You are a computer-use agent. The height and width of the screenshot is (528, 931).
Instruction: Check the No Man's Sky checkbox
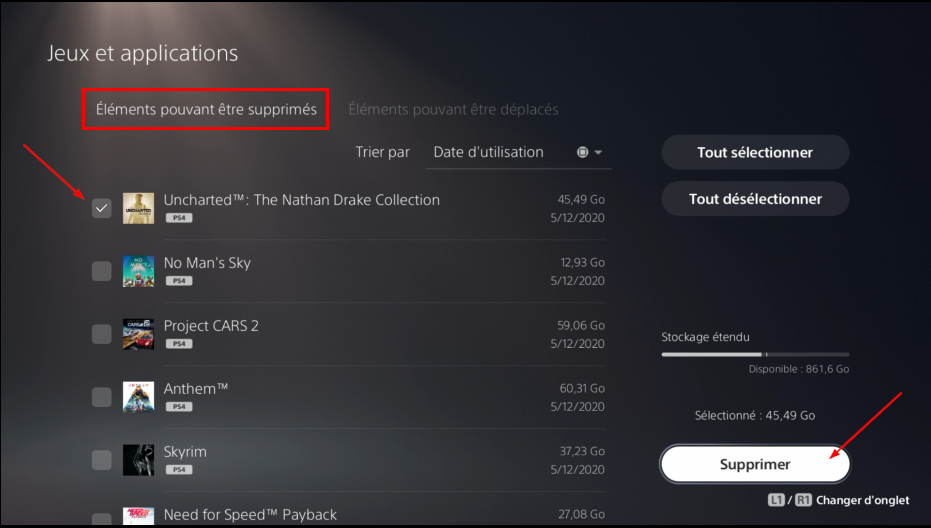pos(102,271)
